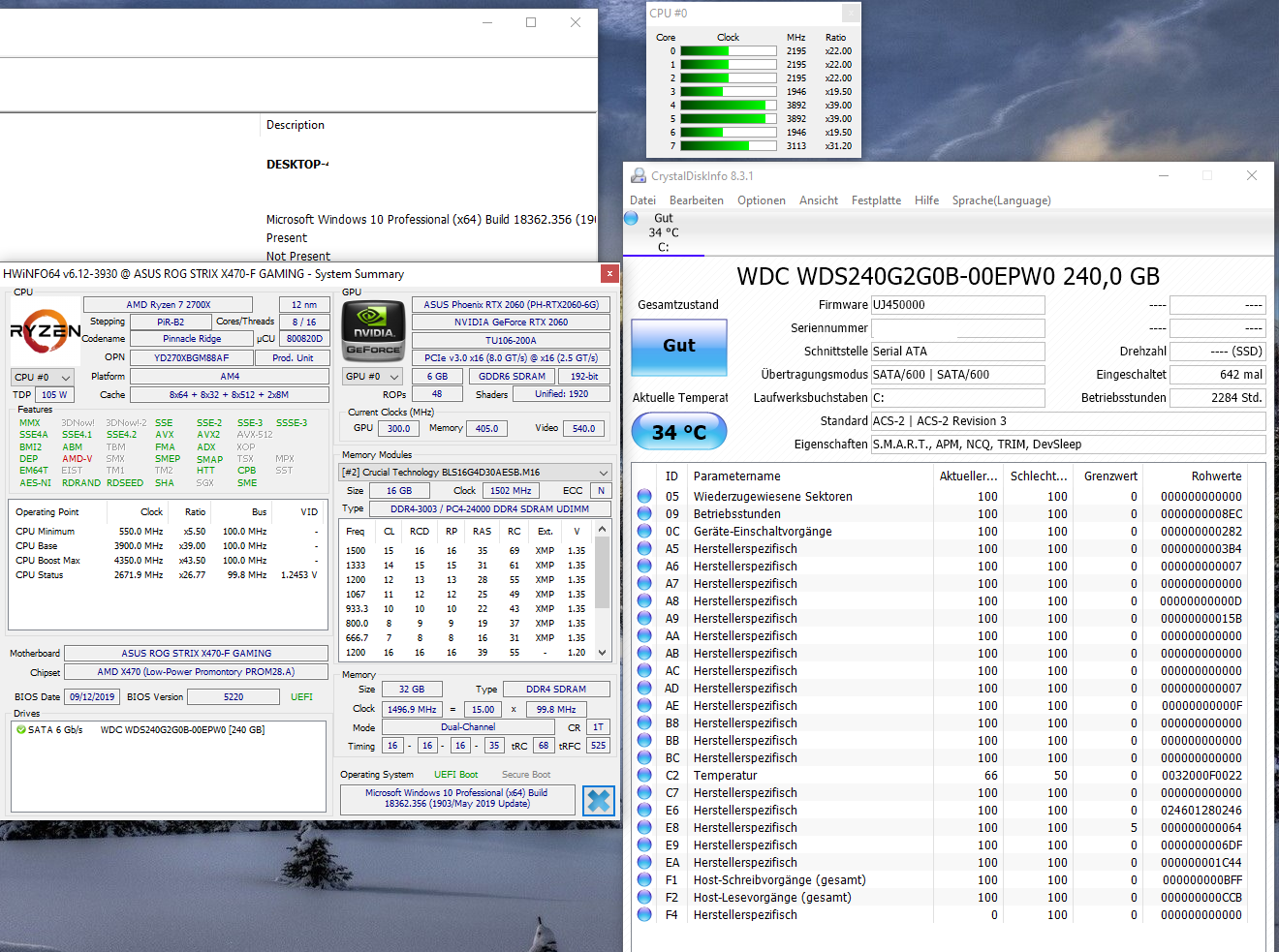Click the Betriebsstunden 2284 Std. field

(x=1217, y=398)
